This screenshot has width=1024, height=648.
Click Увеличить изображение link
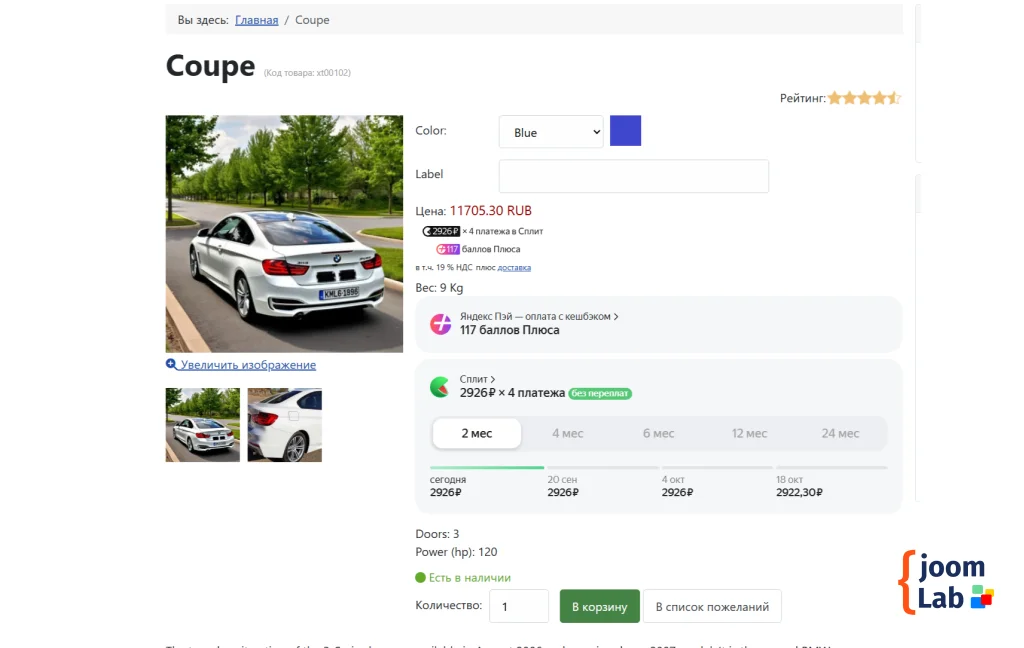(248, 364)
